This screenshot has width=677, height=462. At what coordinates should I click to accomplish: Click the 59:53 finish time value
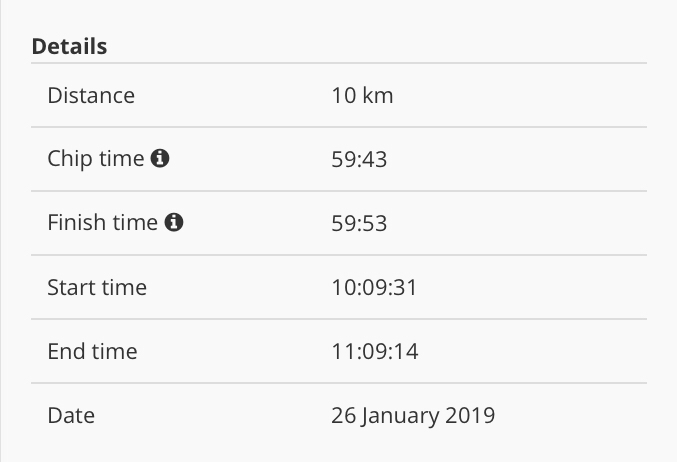tap(359, 223)
